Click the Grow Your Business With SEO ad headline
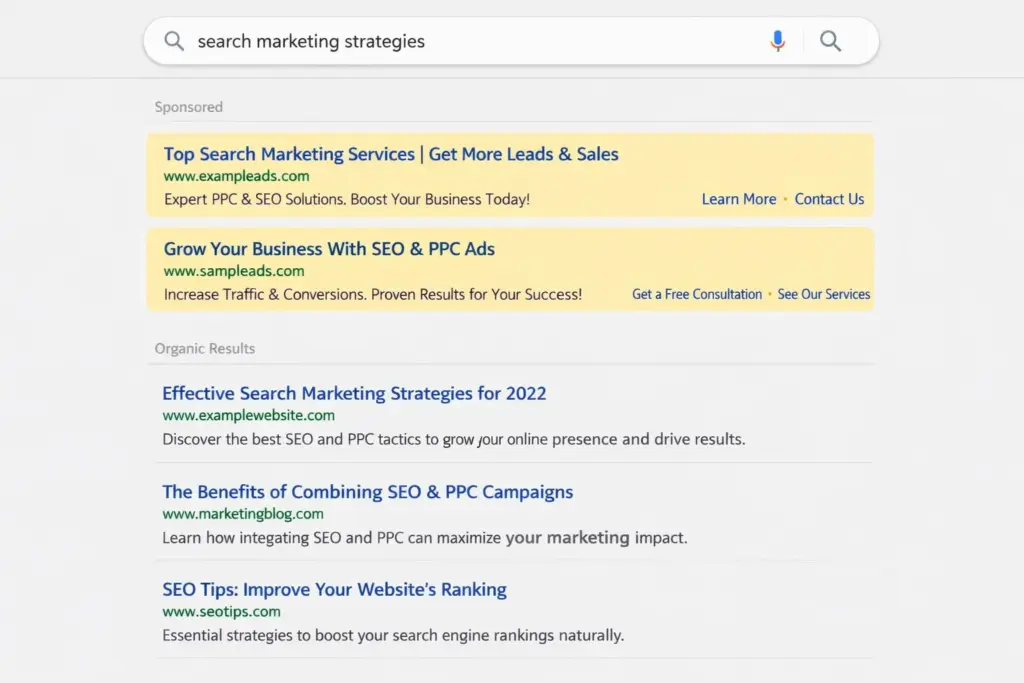1024x683 pixels. tap(329, 249)
